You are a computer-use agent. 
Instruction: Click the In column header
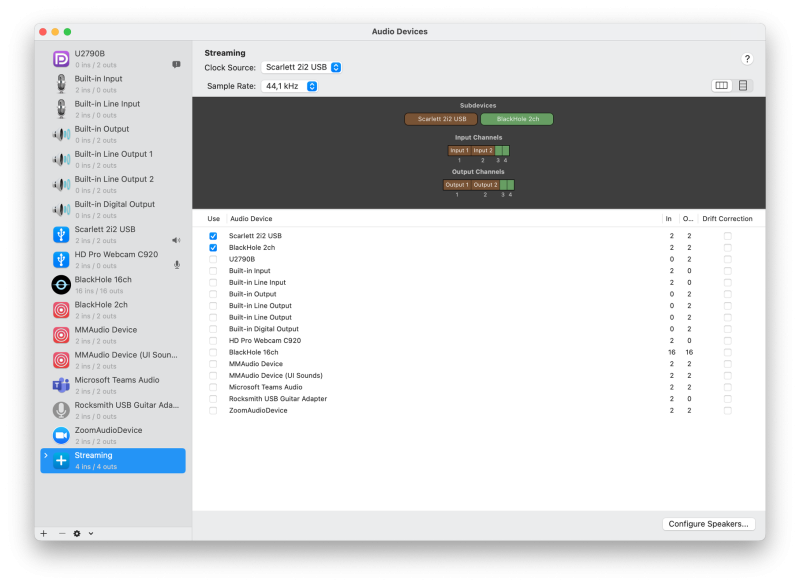click(x=668, y=219)
